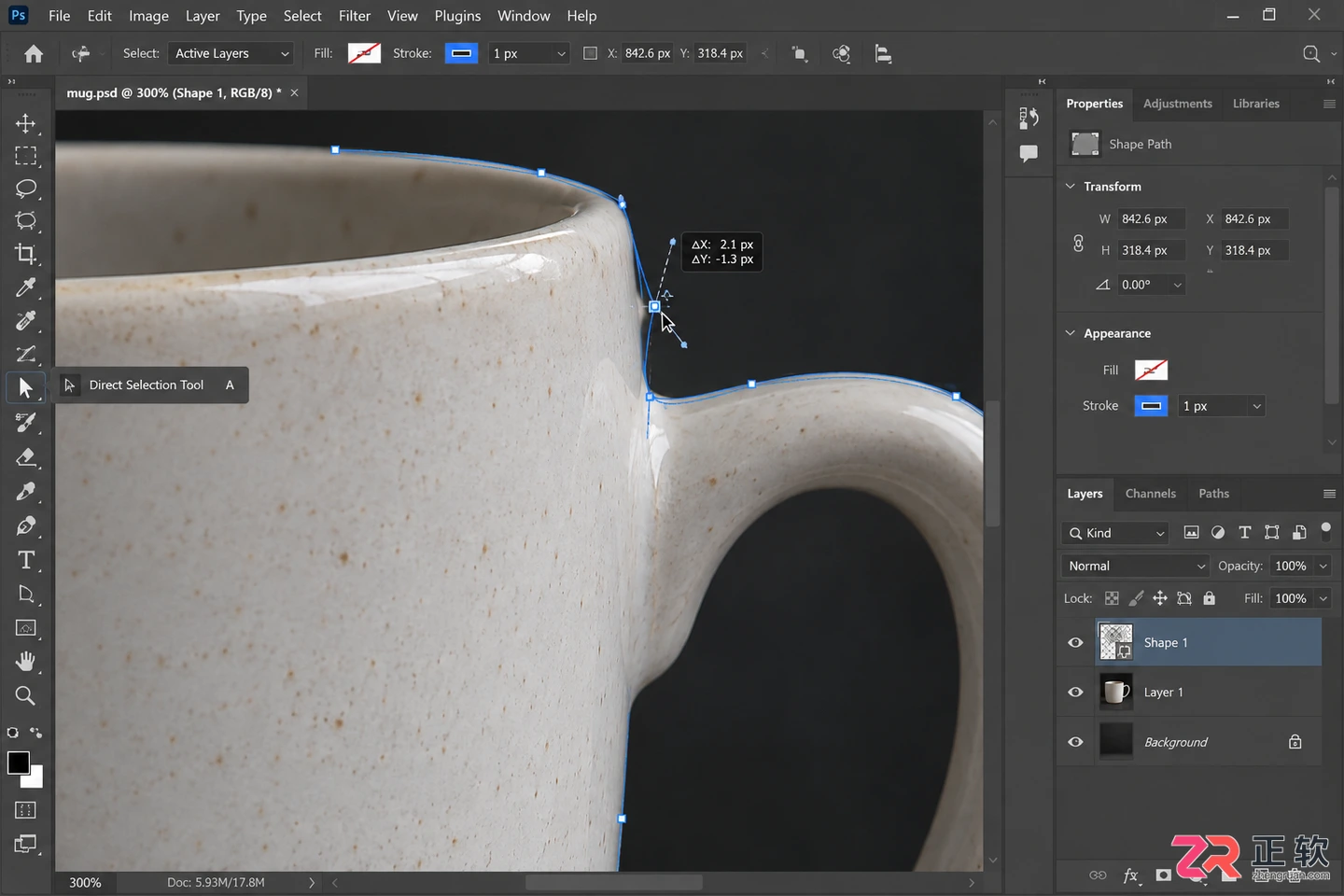Open the rotation angle dropdown

coord(1178,285)
